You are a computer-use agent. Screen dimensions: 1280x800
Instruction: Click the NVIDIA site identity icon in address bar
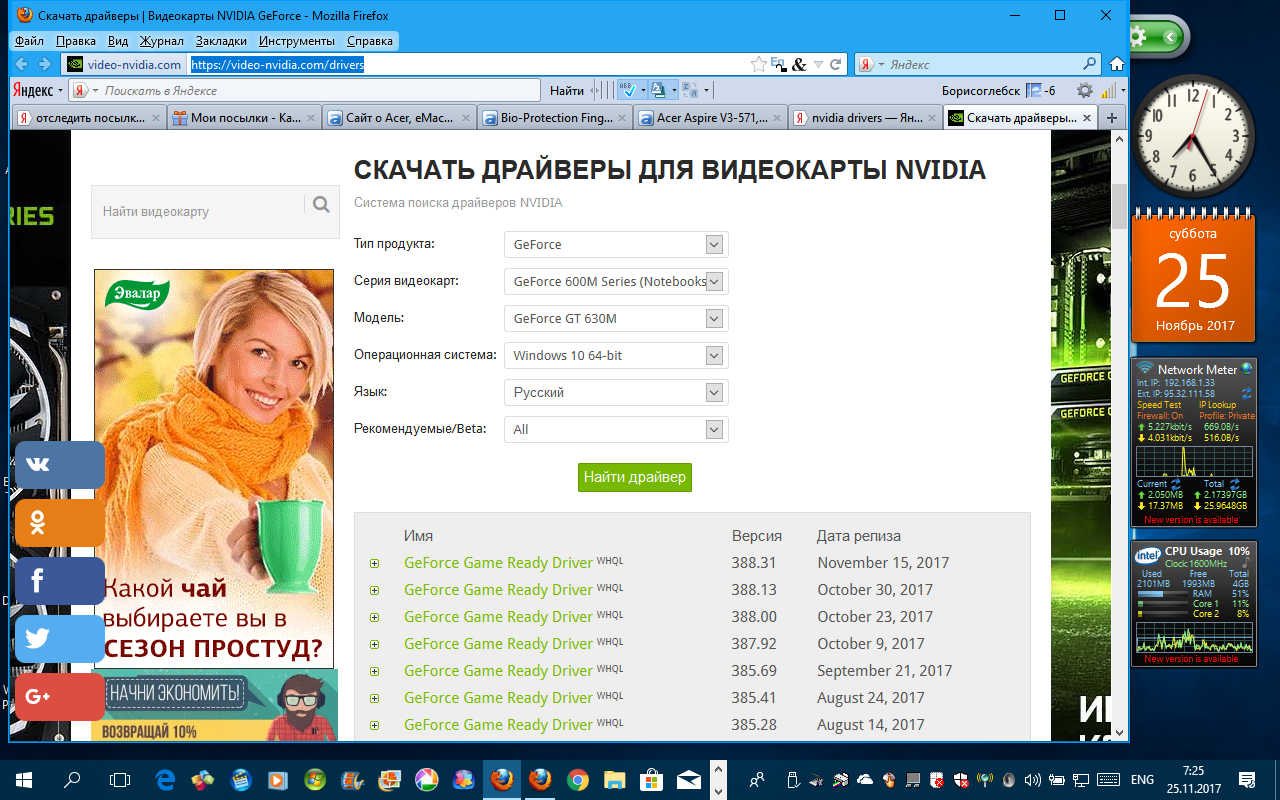(74, 64)
